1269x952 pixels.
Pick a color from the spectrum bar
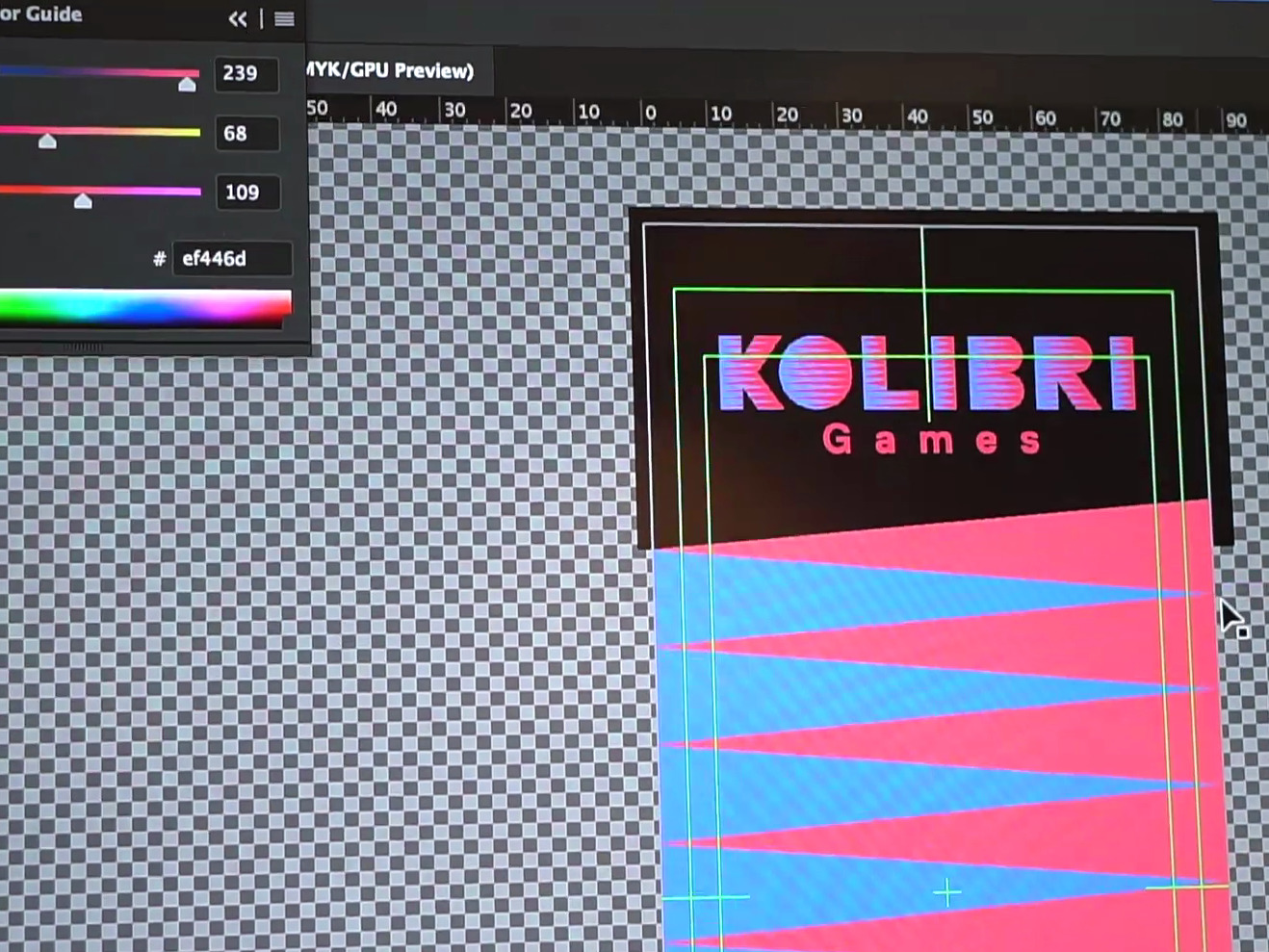(x=145, y=308)
